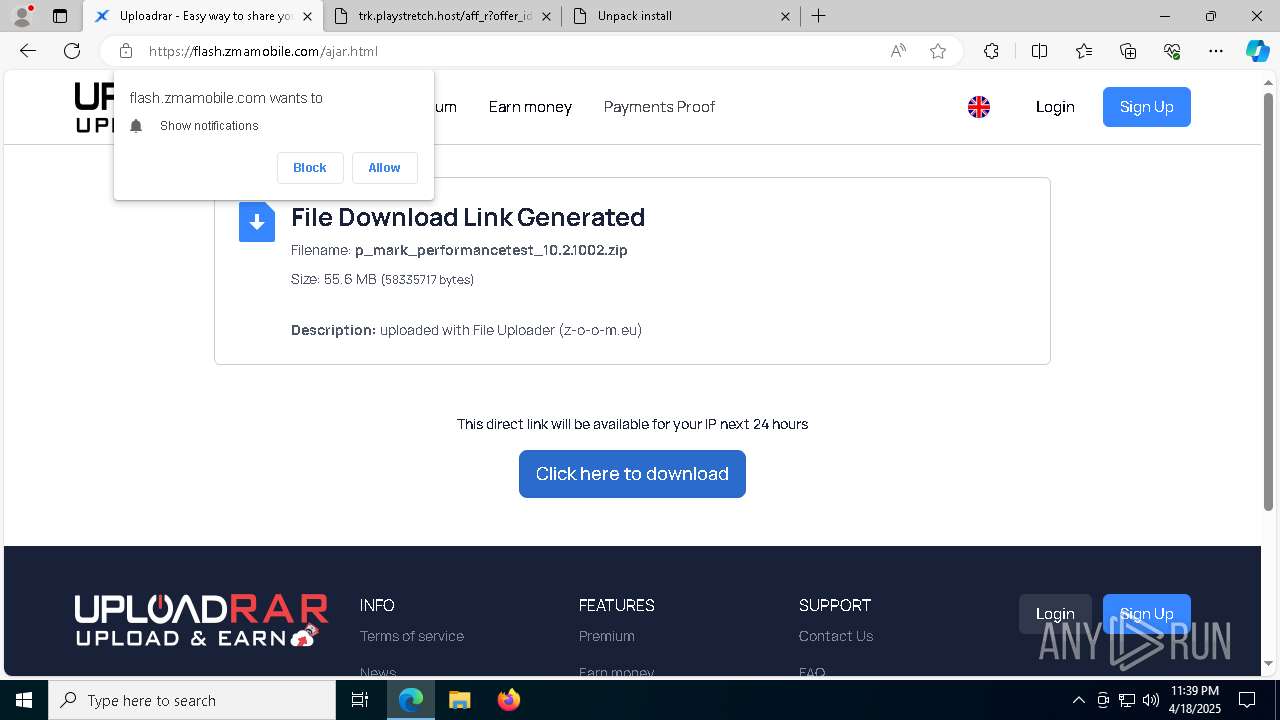
Task: Open the Collections icon
Action: pos(1128,51)
